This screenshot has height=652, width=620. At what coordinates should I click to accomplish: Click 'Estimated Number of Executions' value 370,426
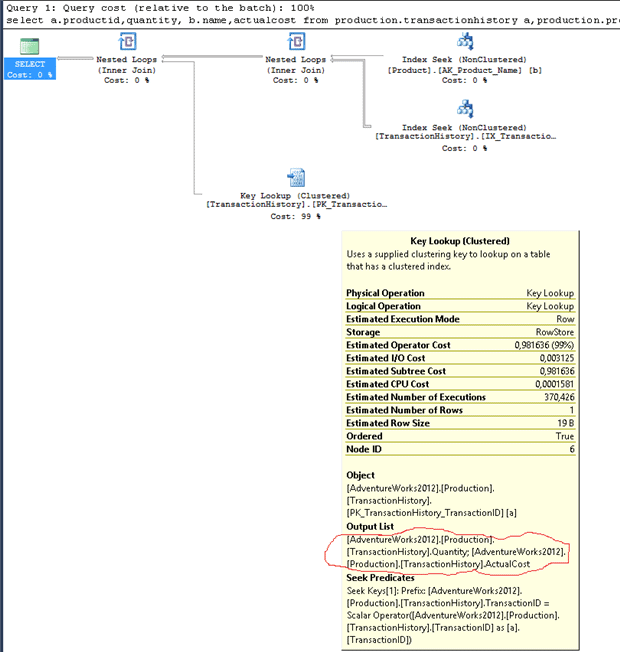point(559,397)
